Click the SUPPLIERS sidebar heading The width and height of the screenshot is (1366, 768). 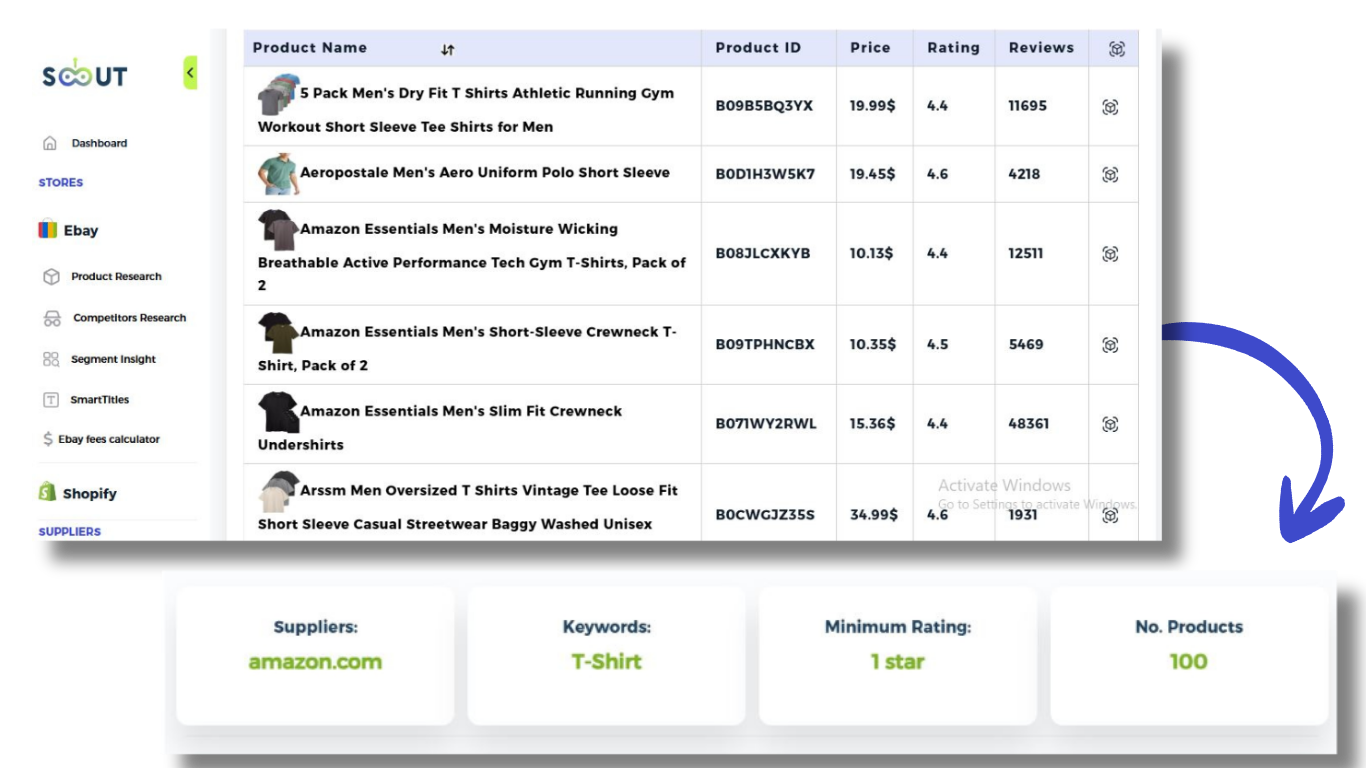(70, 532)
